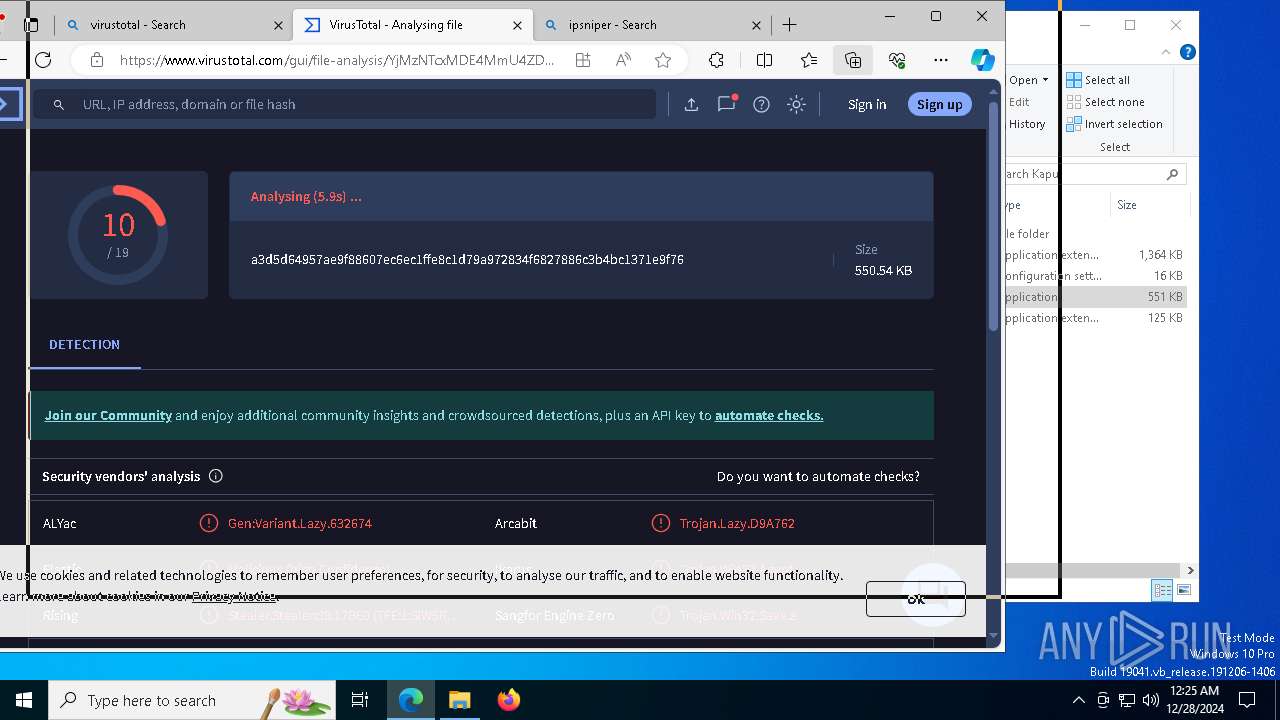This screenshot has width=1280, height=720.
Task: Click clock showing 12:25 AM in taskbar
Action: pos(1194,700)
